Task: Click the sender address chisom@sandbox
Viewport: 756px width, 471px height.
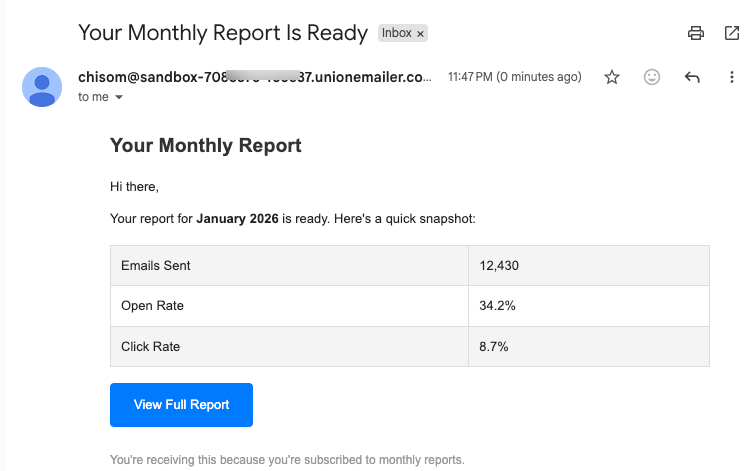Action: tap(255, 77)
